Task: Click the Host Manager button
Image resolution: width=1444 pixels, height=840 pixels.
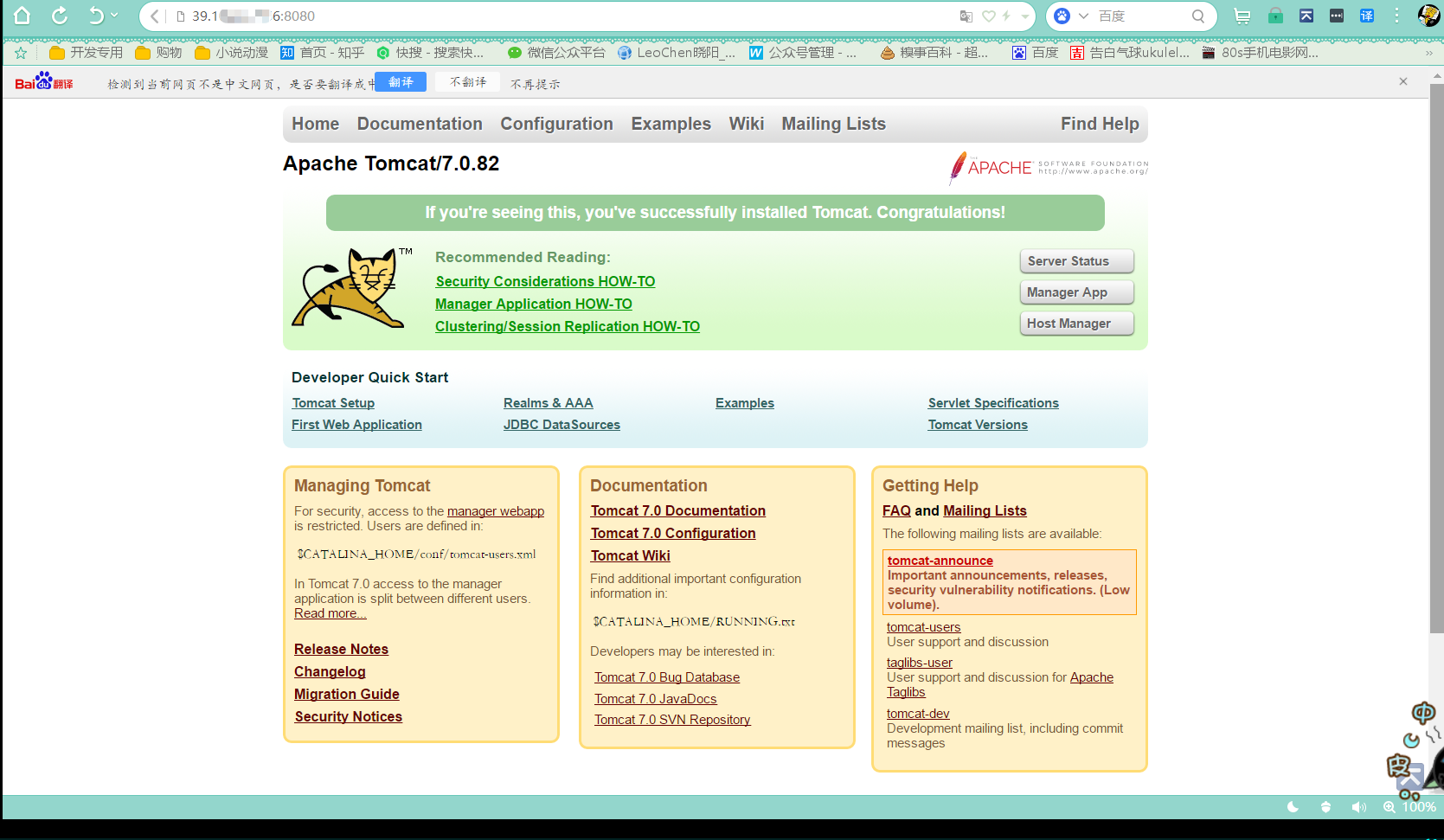Action: [x=1076, y=324]
